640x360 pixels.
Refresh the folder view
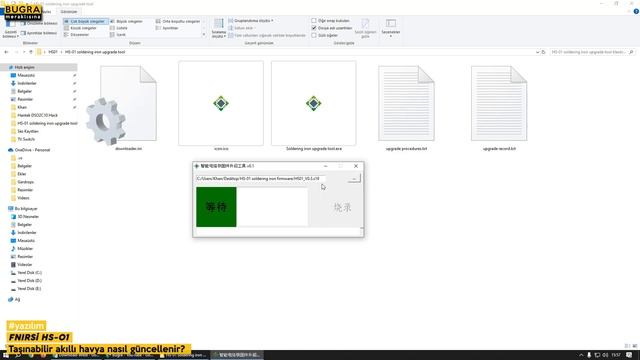tap(543, 52)
